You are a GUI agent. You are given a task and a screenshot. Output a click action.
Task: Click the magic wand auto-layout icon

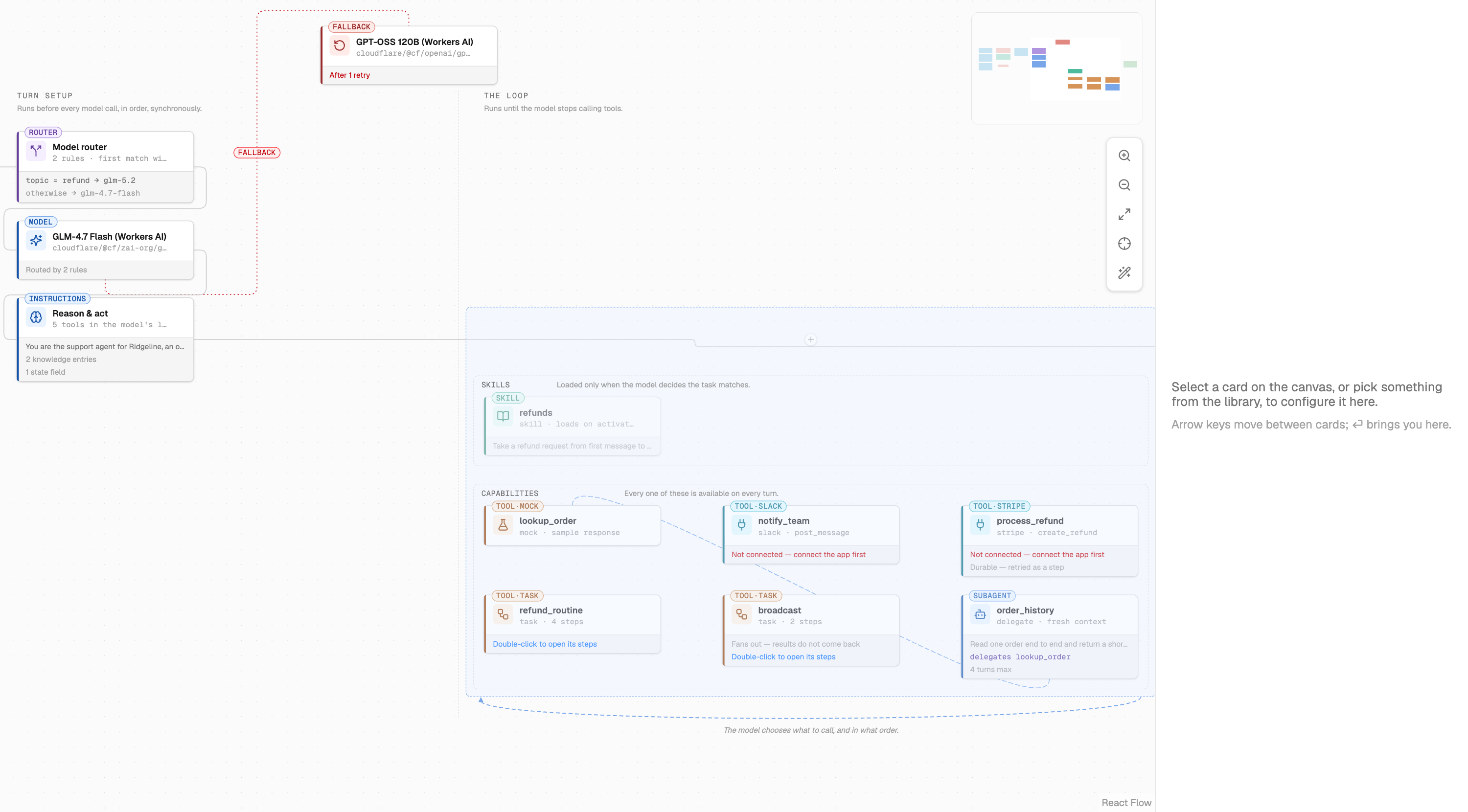pos(1124,273)
